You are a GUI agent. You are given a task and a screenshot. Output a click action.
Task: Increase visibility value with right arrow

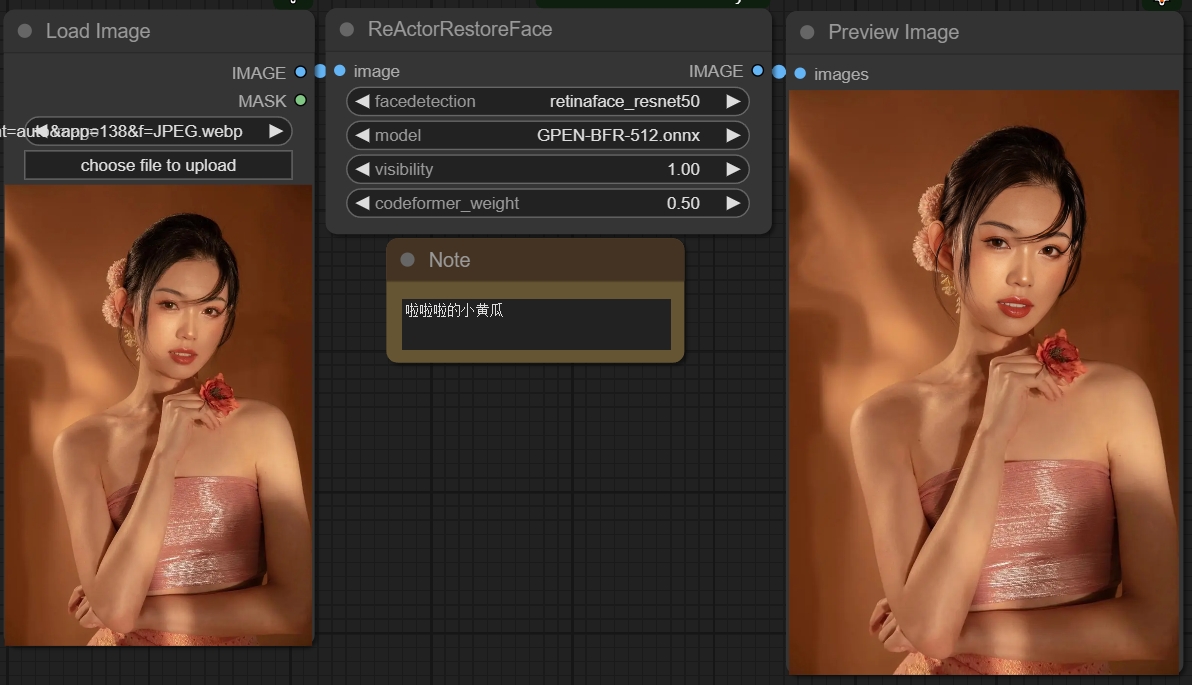tap(733, 169)
